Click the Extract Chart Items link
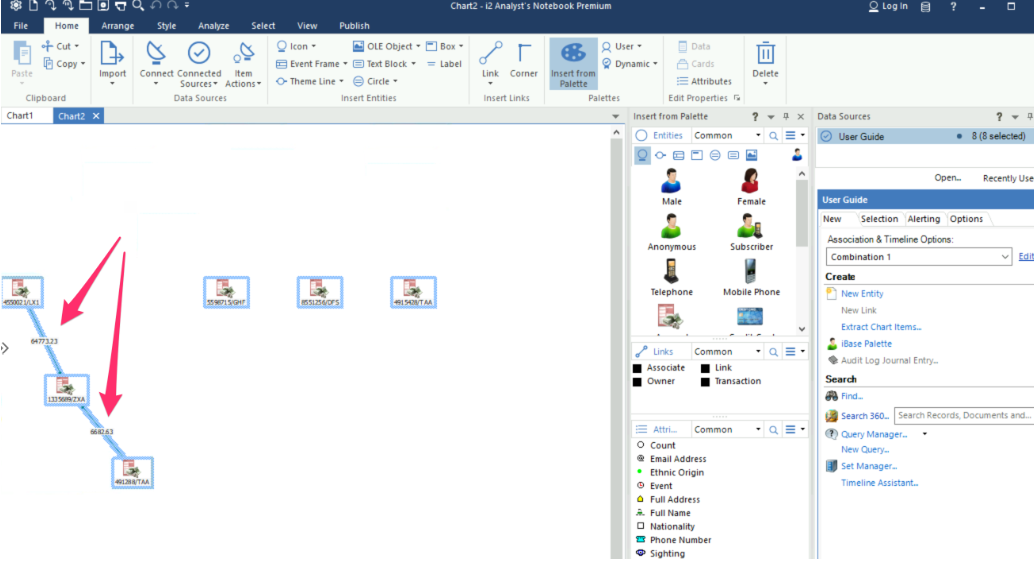 [881, 327]
